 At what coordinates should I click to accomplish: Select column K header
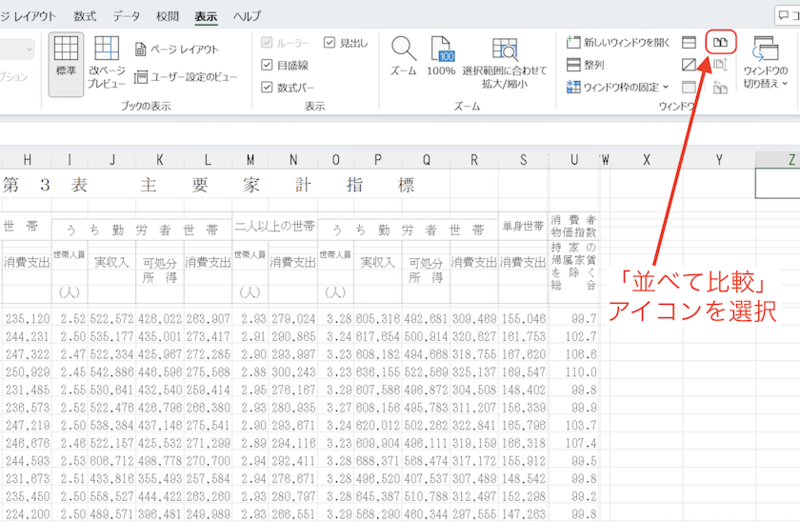tap(160, 160)
